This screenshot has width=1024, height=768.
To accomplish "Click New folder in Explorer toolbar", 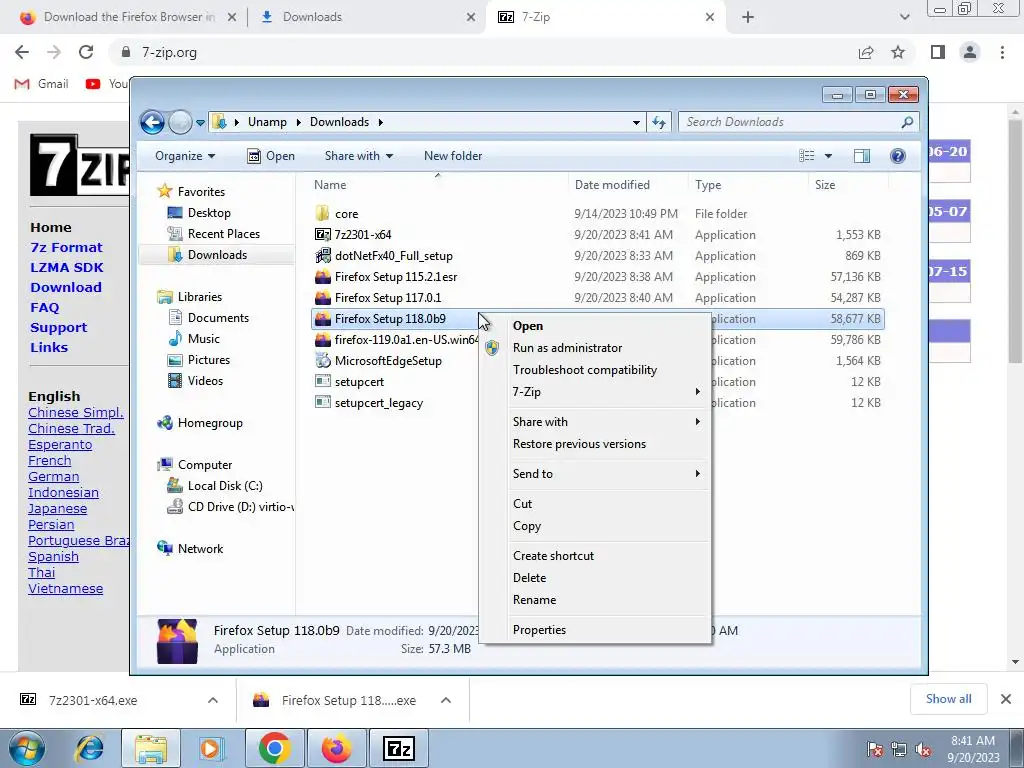I will point(453,155).
